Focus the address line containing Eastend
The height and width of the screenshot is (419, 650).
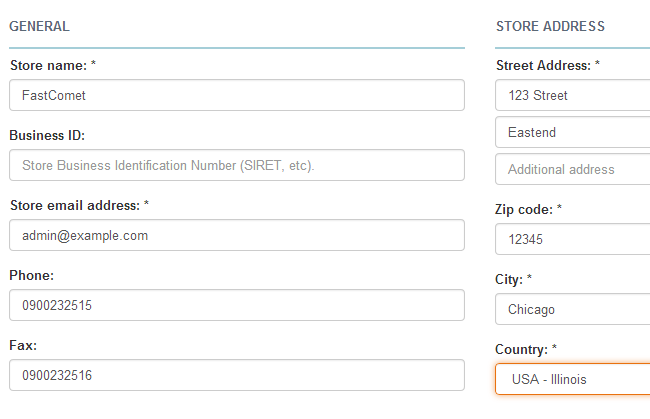tap(572, 133)
